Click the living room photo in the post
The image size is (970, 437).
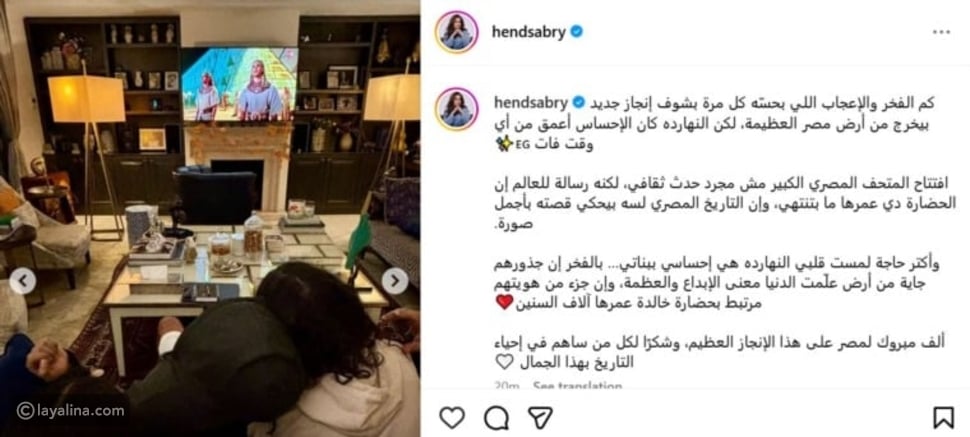coord(210,218)
